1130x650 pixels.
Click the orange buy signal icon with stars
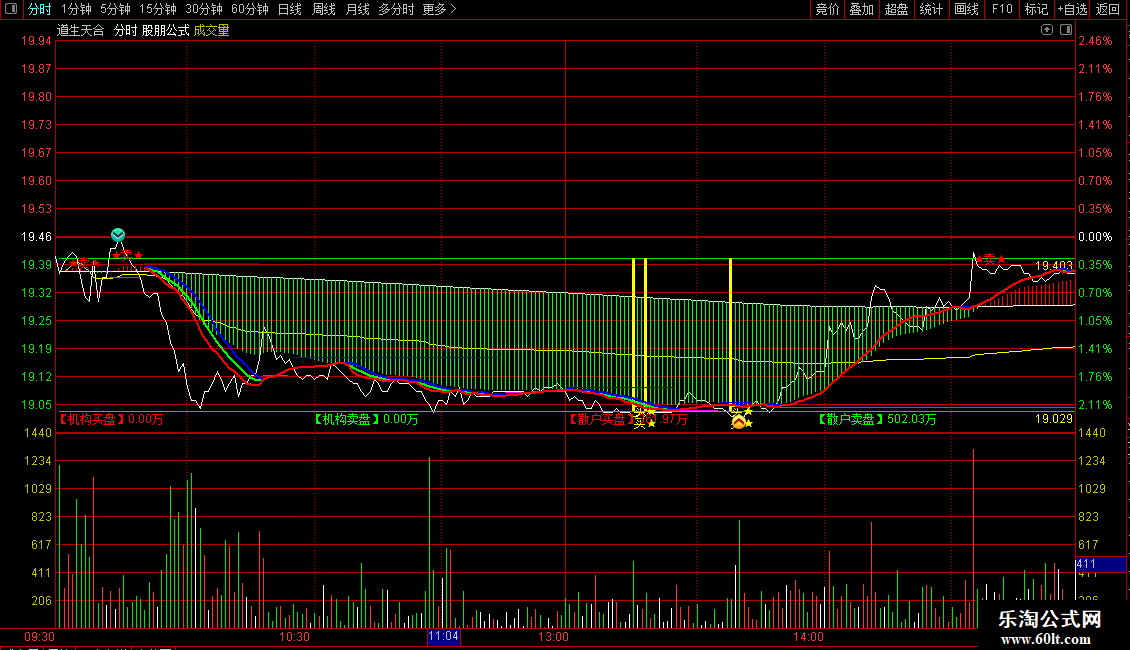[739, 422]
